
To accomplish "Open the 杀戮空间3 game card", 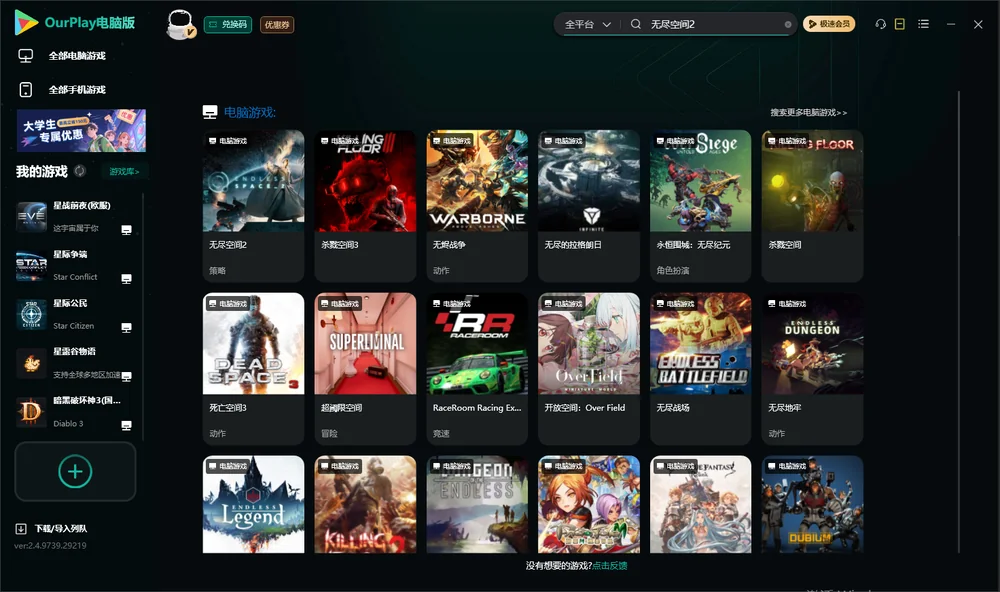I will pos(365,205).
